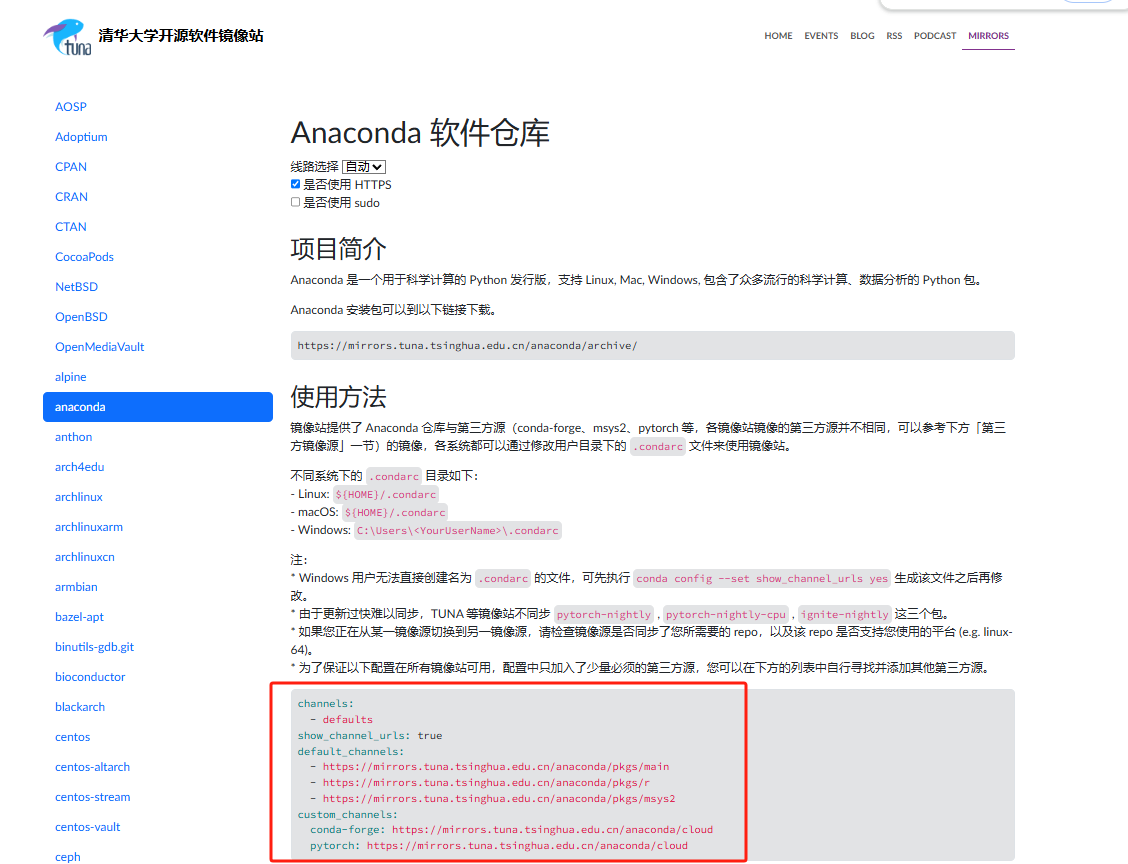
Task: Open AOSP mirror help in sidebar
Action: (70, 106)
